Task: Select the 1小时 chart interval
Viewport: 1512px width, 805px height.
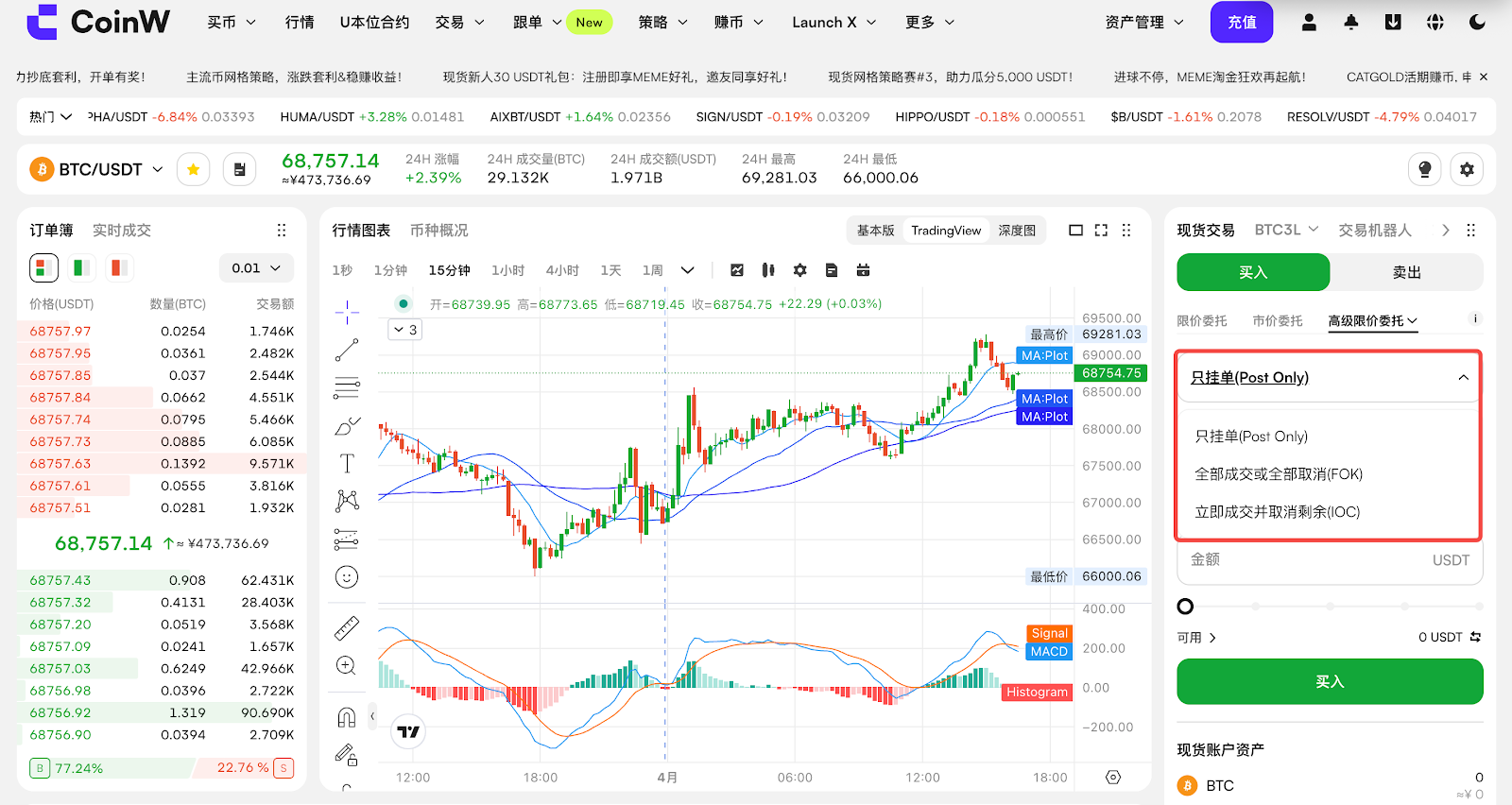Action: [x=507, y=270]
